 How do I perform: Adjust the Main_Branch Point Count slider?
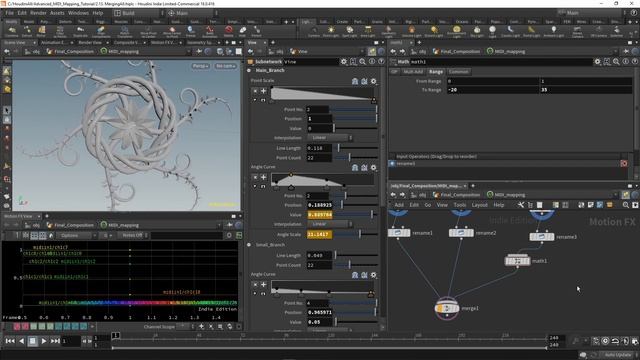pos(355,158)
